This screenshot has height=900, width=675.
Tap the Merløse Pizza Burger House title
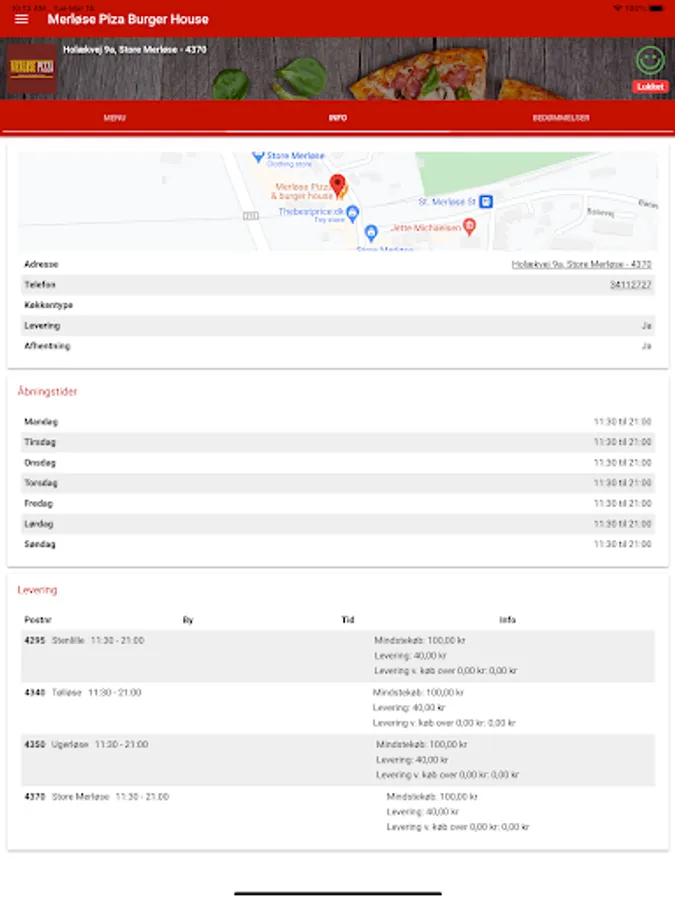coord(128,20)
